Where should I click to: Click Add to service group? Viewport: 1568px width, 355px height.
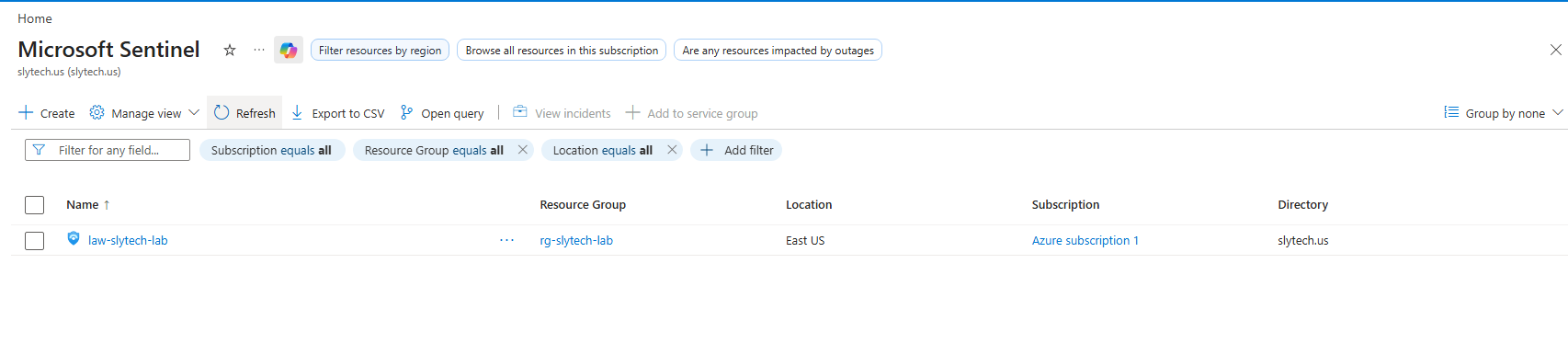click(691, 113)
